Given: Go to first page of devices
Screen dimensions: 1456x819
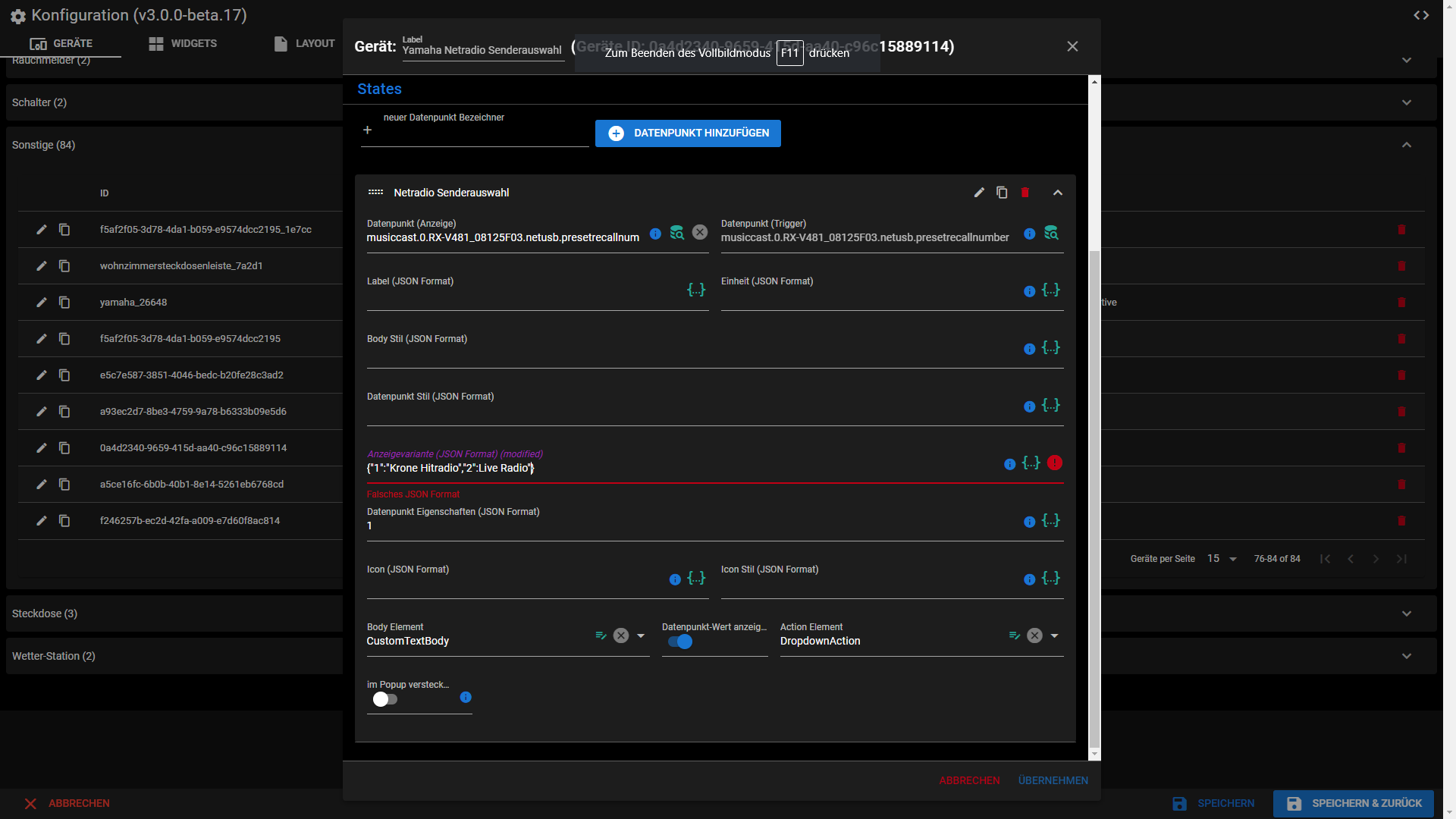Looking at the screenshot, I should click(x=1325, y=559).
